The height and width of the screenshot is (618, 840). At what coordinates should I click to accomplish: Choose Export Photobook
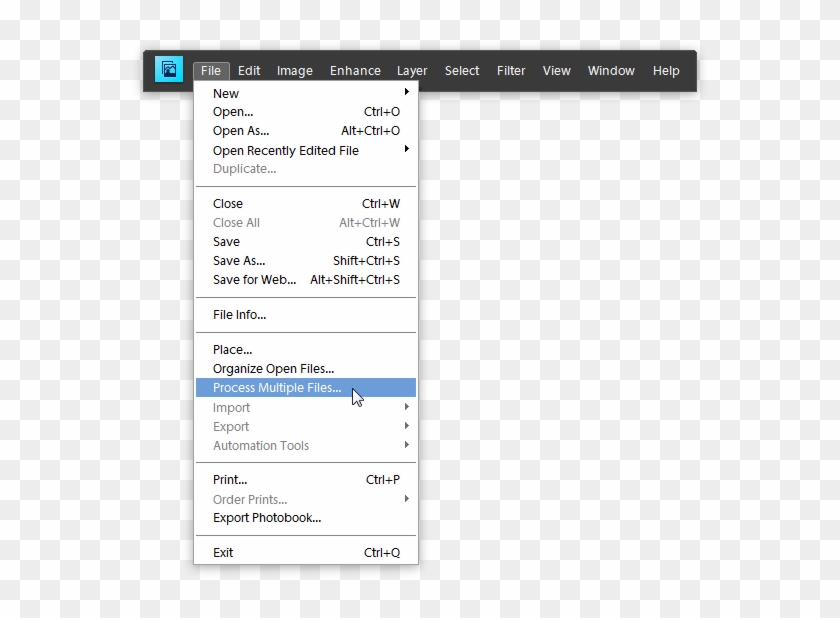(x=266, y=517)
